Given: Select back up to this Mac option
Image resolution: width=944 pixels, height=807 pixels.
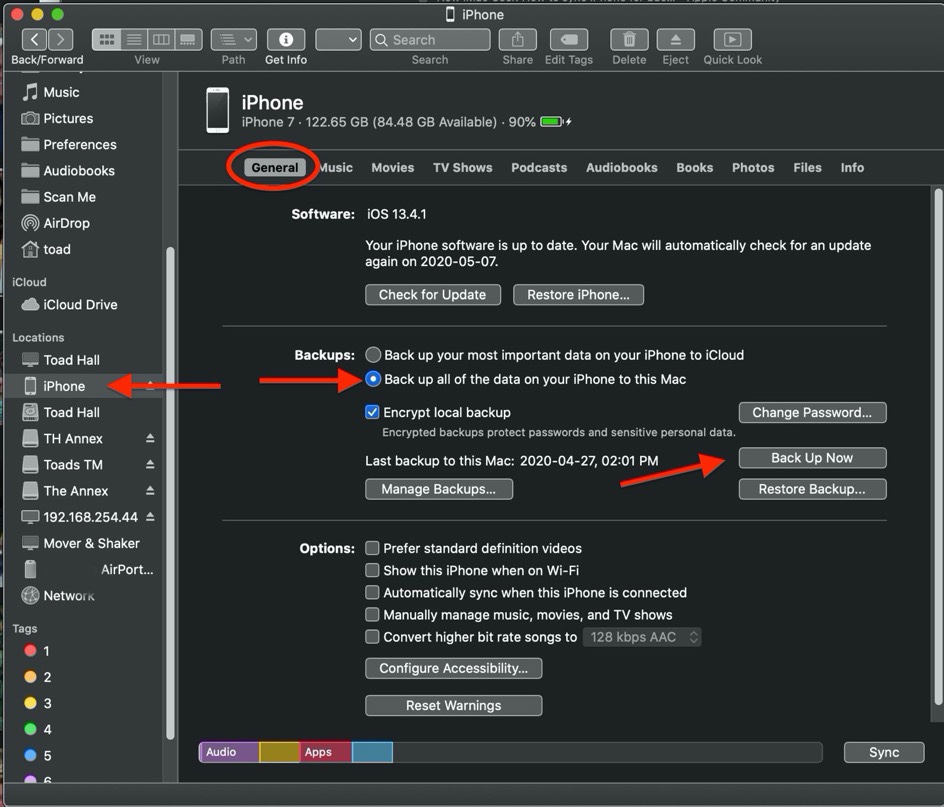Looking at the screenshot, I should pyautogui.click(x=373, y=379).
